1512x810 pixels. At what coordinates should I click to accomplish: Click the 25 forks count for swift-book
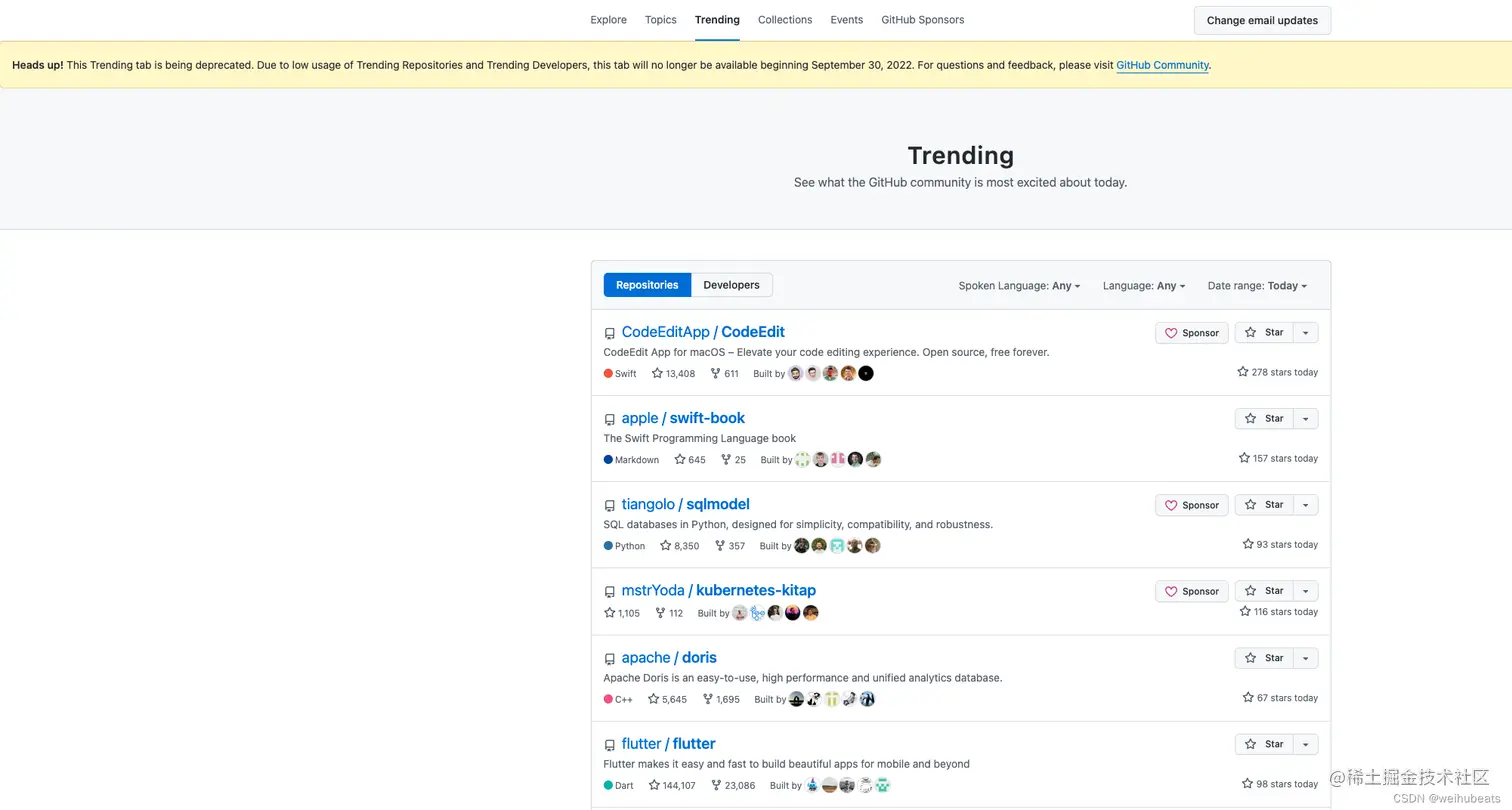[733, 460]
